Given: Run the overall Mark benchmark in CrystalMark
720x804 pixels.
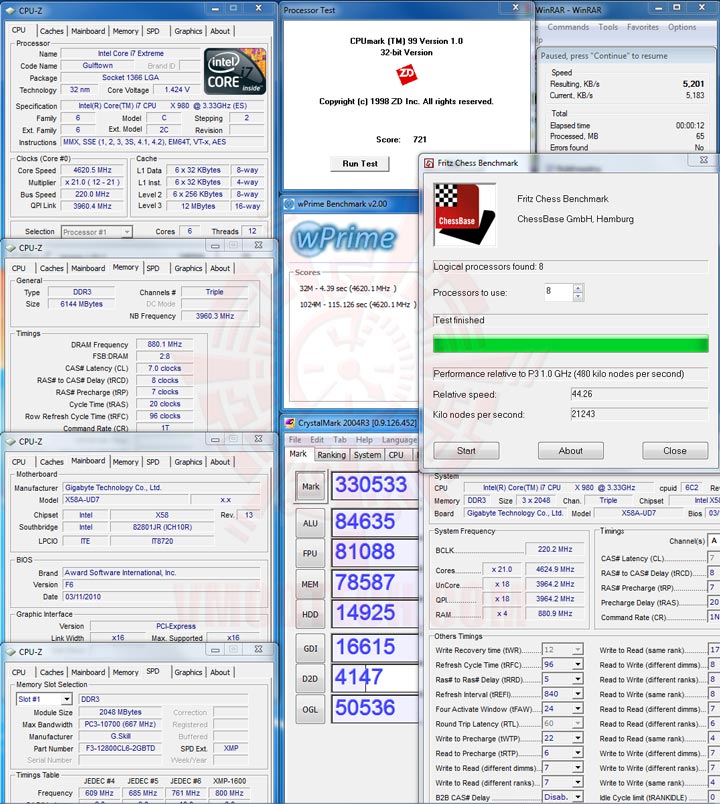Looking at the screenshot, I should (310, 486).
